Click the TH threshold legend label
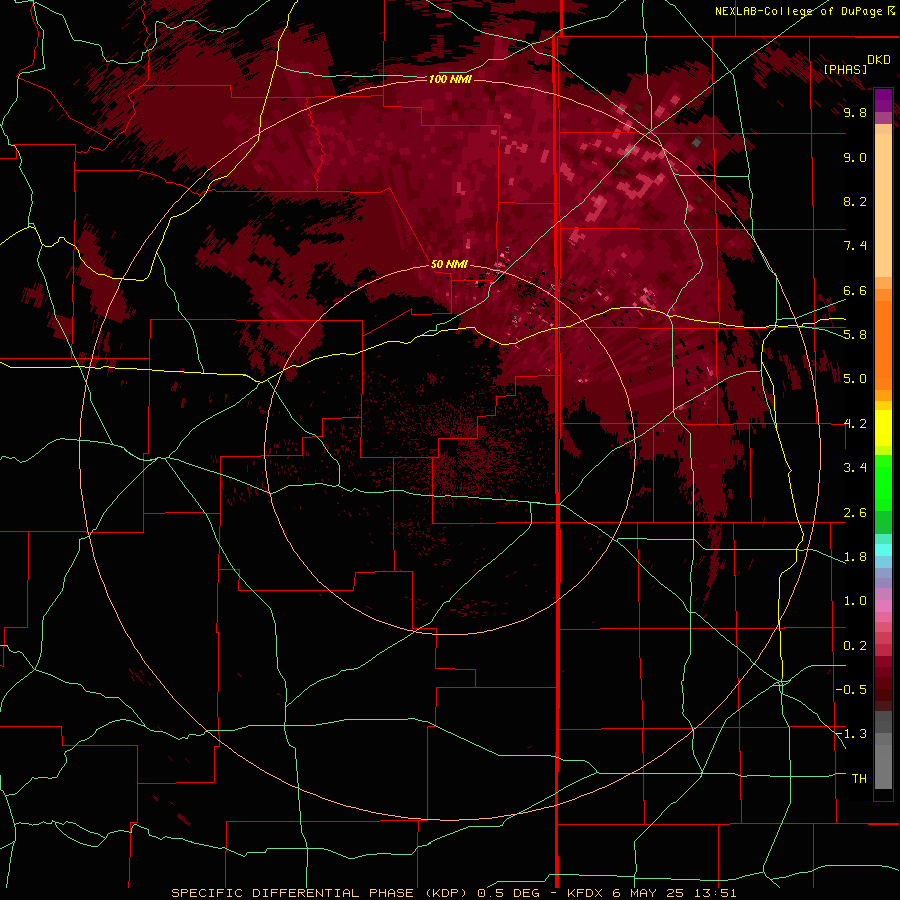The width and height of the screenshot is (900, 900). click(859, 778)
